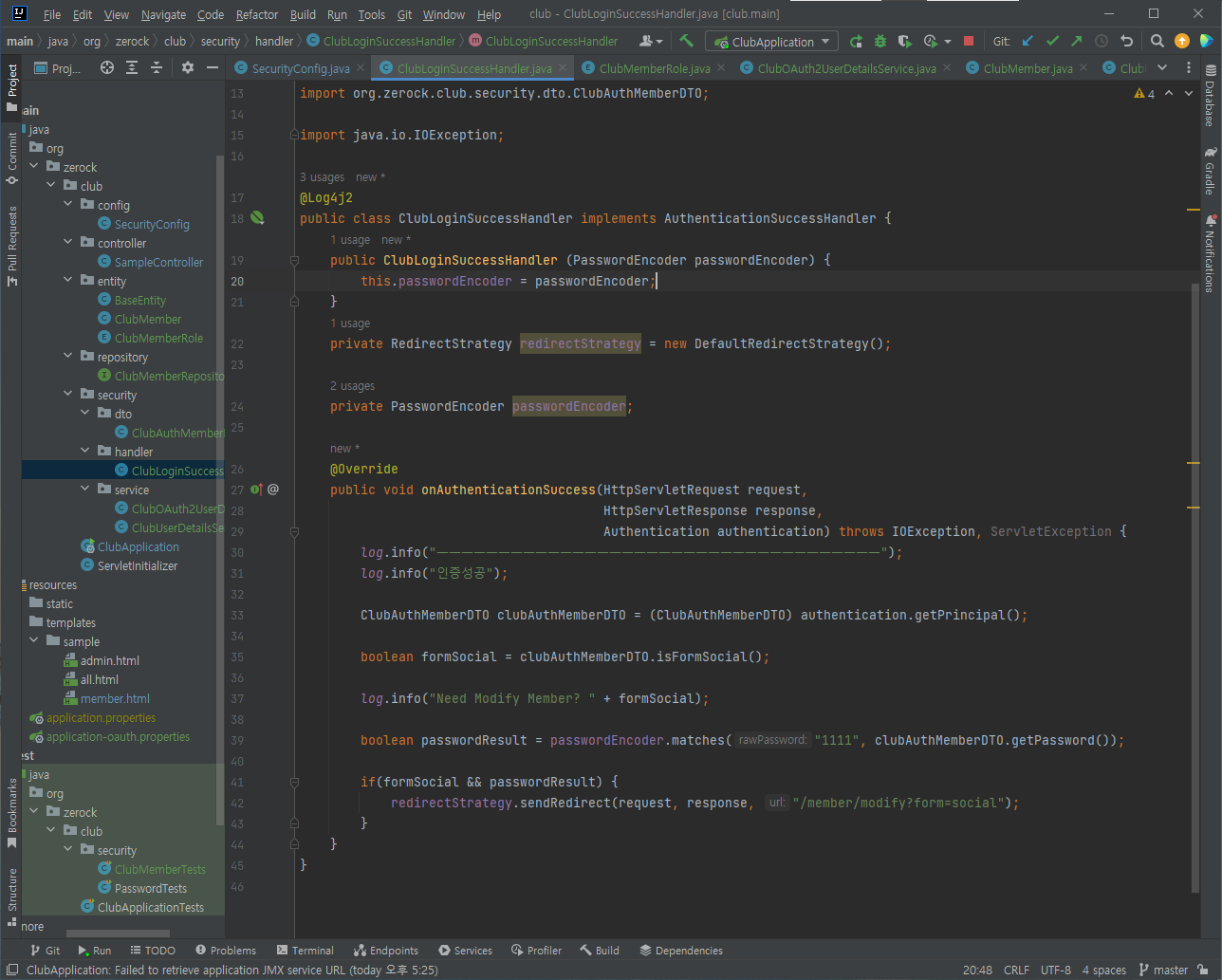This screenshot has width=1222, height=980.
Task: Click the editor vertical scrollbar
Action: tap(1194, 588)
